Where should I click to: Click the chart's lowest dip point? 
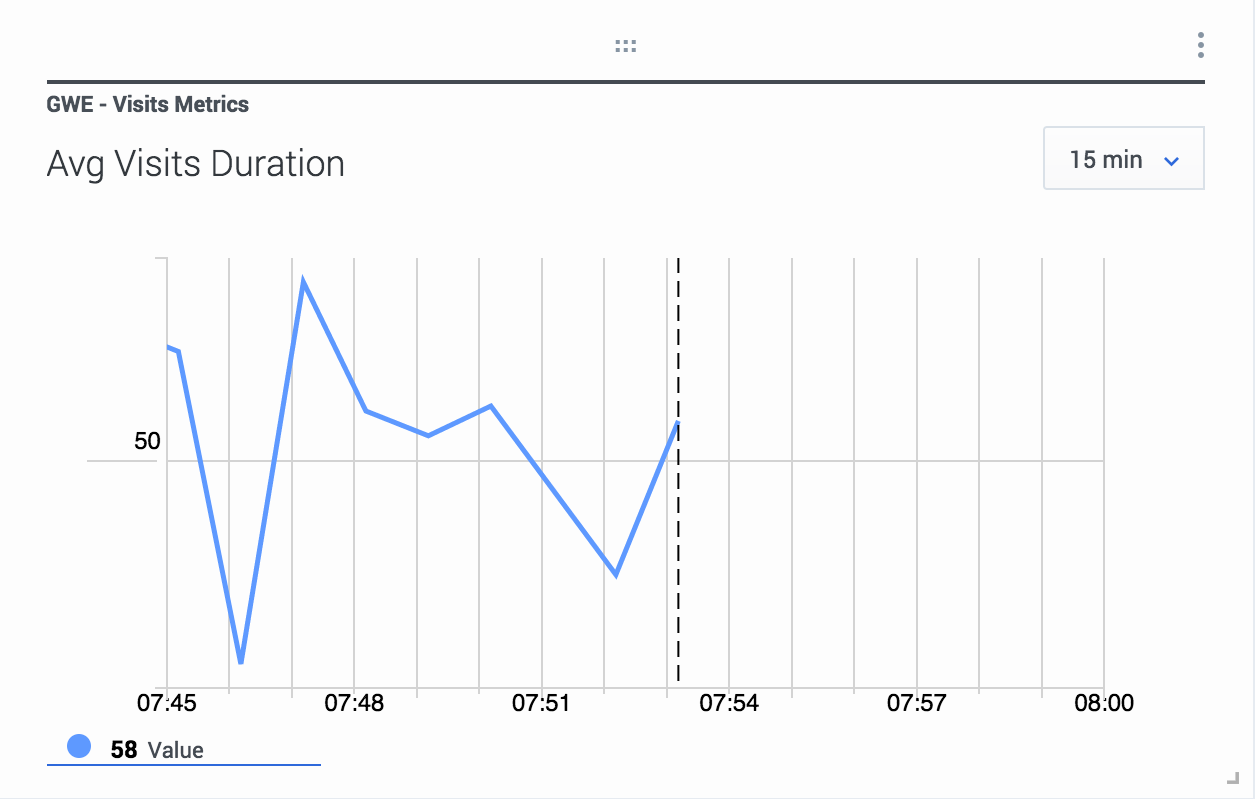241,662
